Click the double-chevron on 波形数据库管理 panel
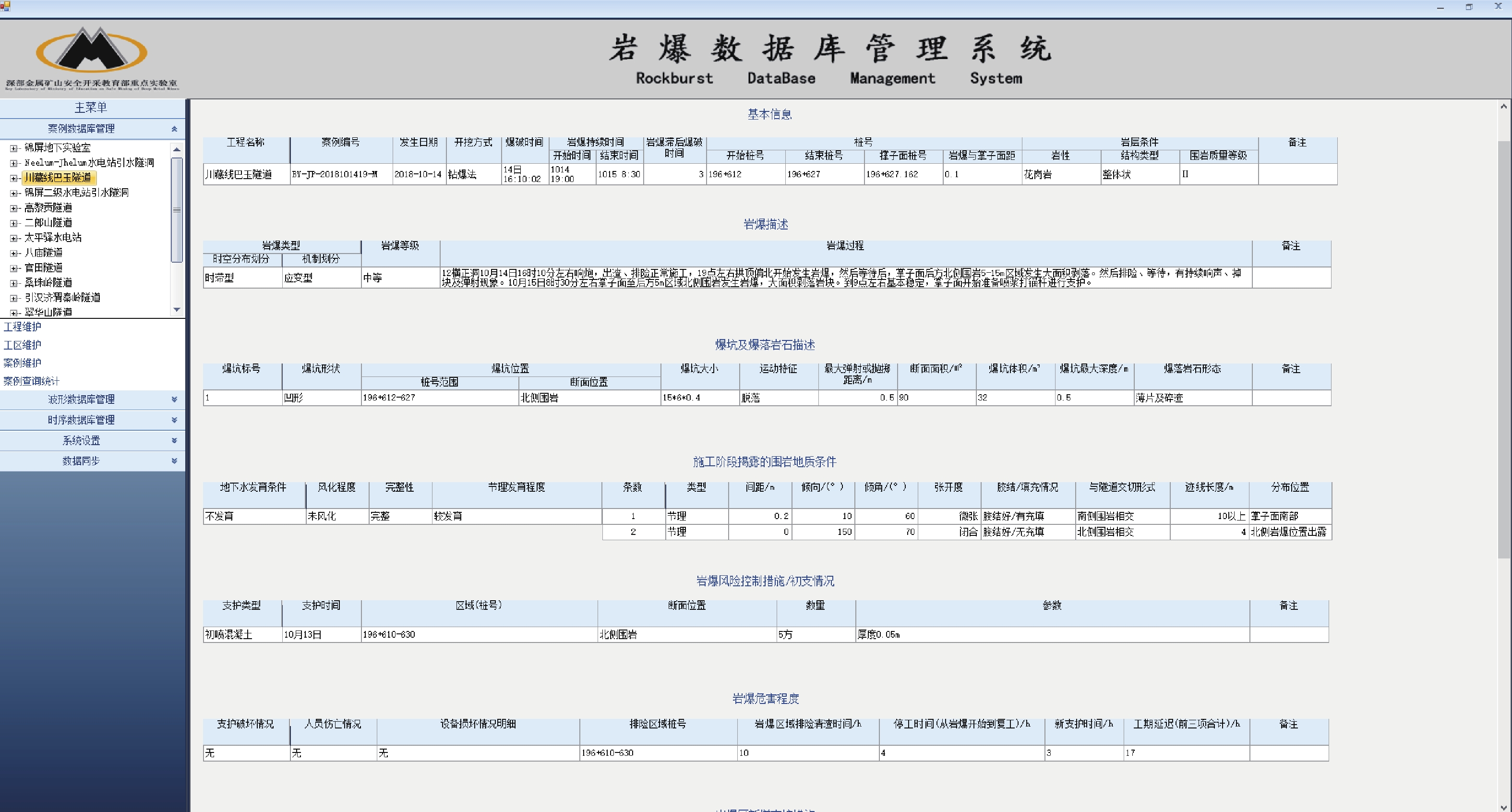The height and width of the screenshot is (812, 1512). pyautogui.click(x=174, y=399)
